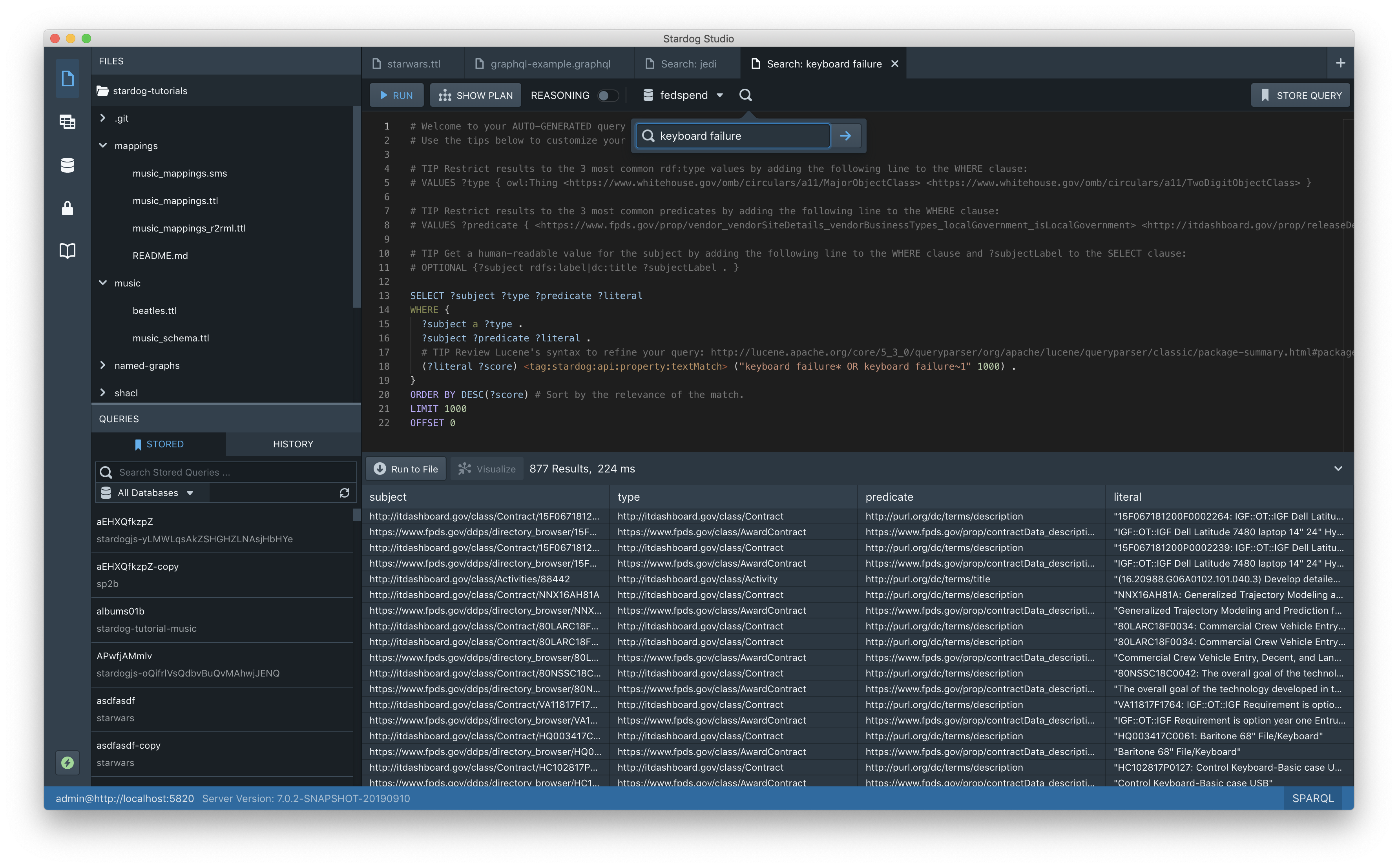Open the Files workspace sidebar icon
Viewport: 1398px width, 868px height.
[x=67, y=78]
